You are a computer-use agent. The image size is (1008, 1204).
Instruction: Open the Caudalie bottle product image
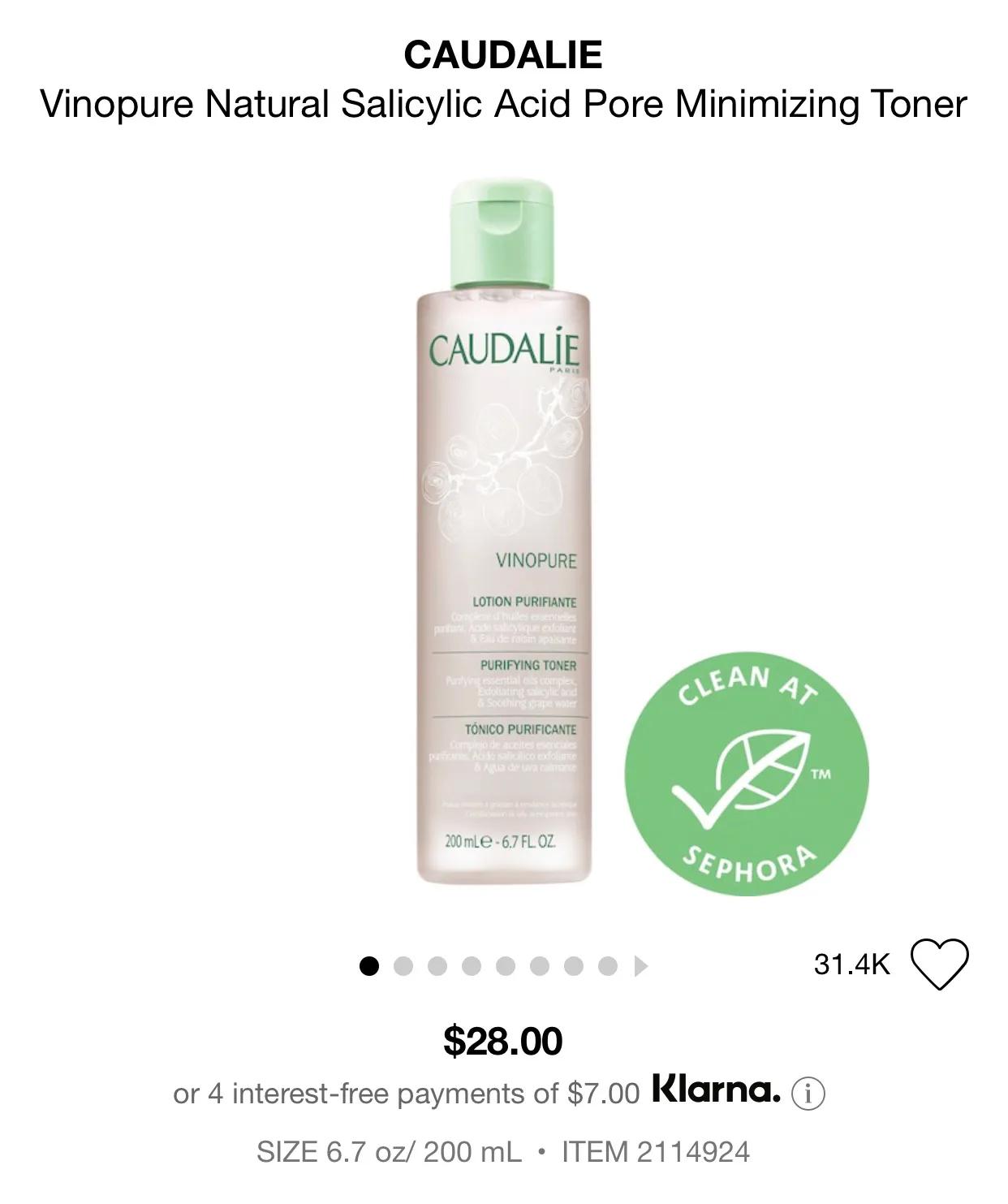504,533
